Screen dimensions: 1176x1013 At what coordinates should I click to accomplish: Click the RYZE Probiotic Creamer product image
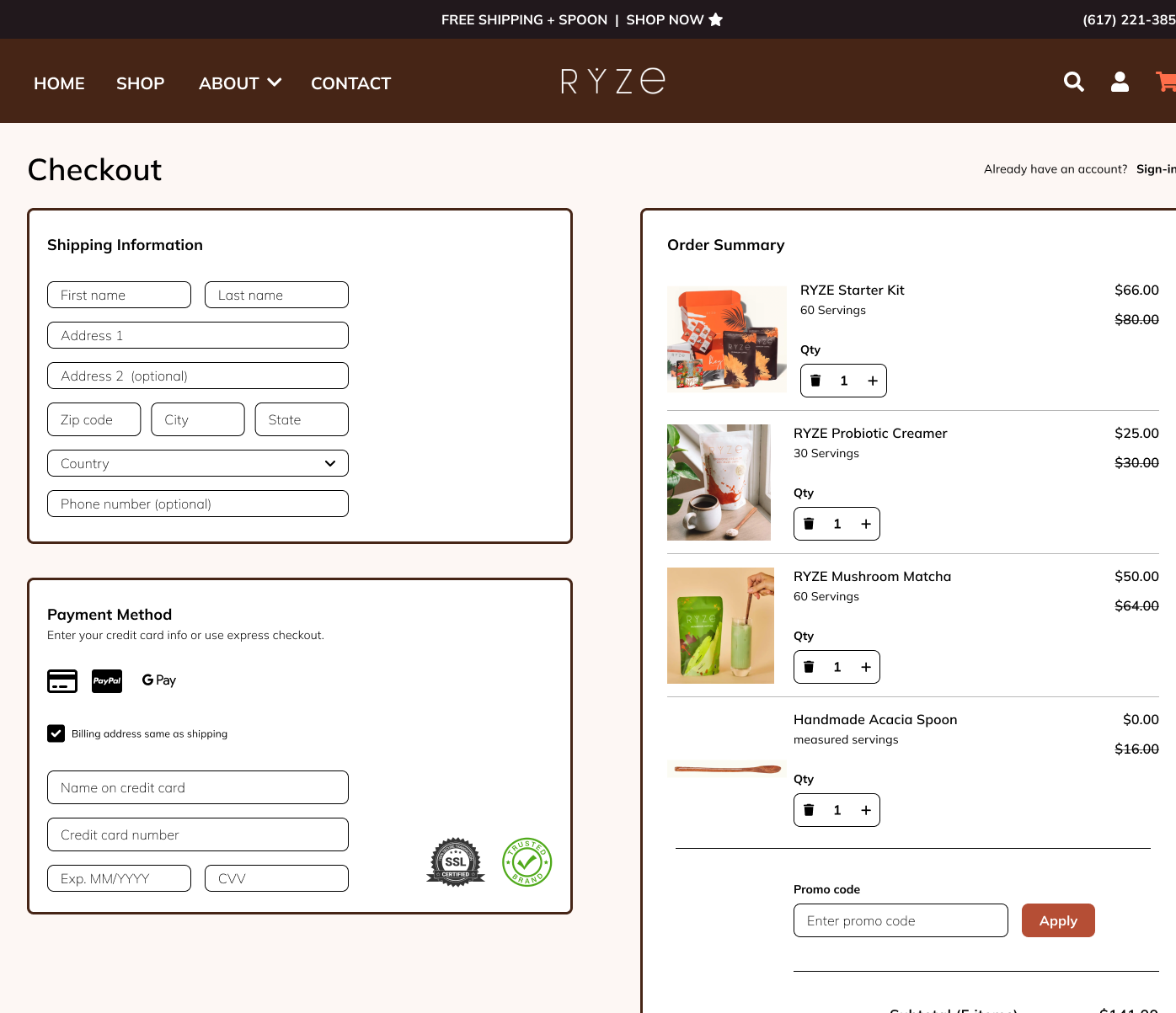coord(719,483)
